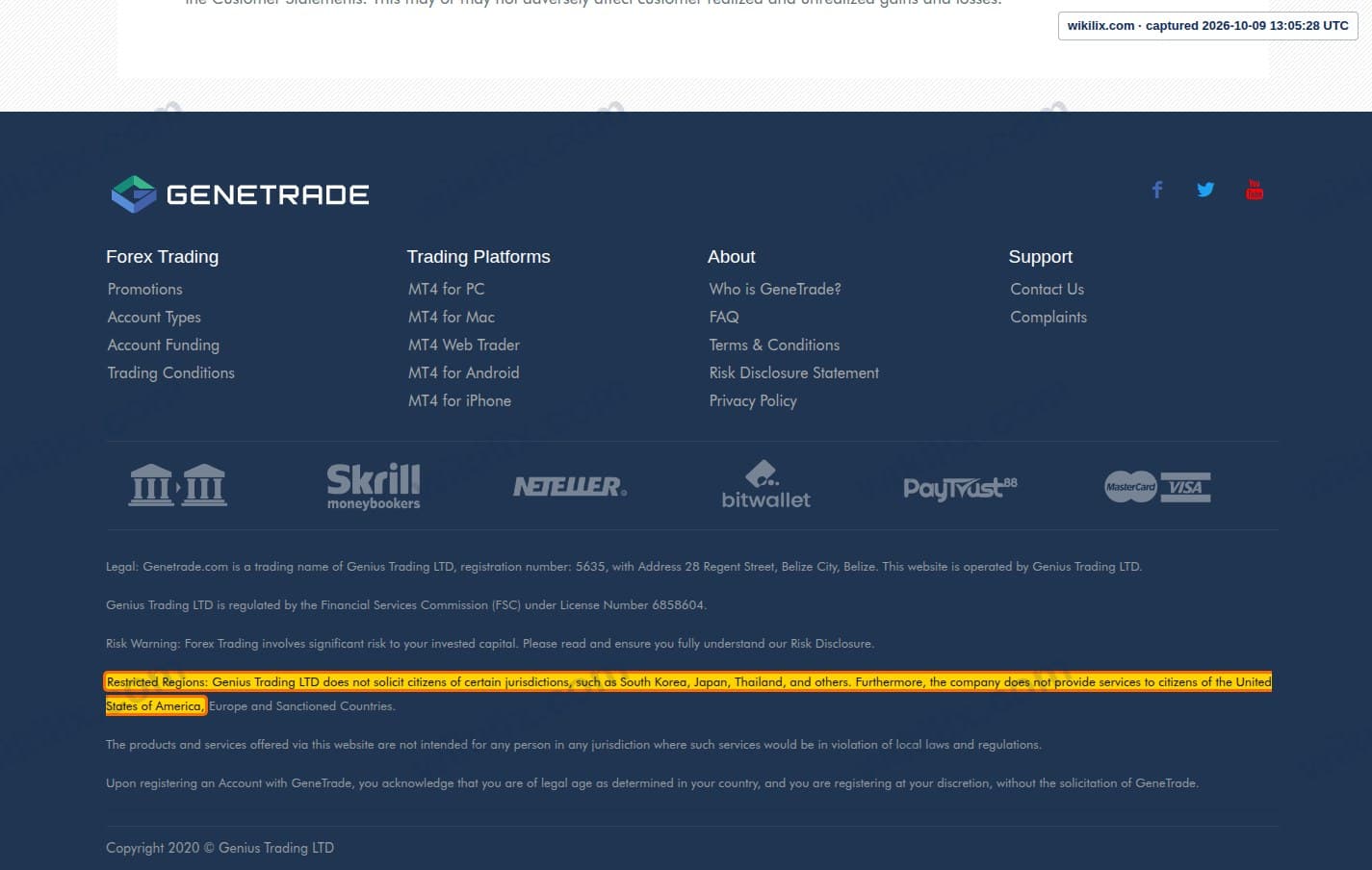Image resolution: width=1372 pixels, height=870 pixels.
Task: Click the Support column heading
Action: 1040,257
